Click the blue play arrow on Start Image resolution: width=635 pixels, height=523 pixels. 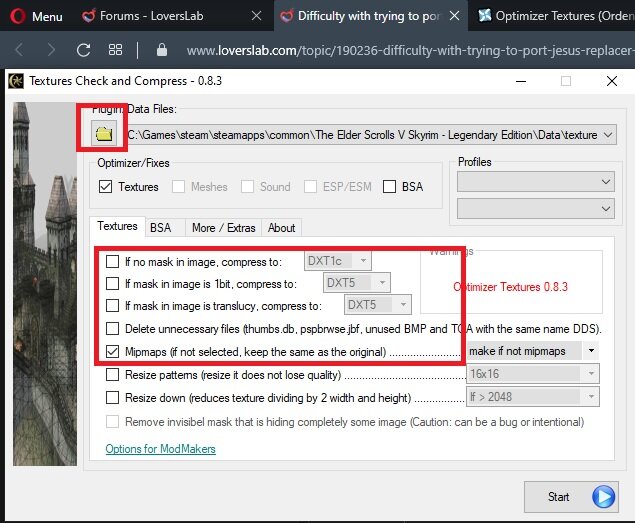click(603, 497)
